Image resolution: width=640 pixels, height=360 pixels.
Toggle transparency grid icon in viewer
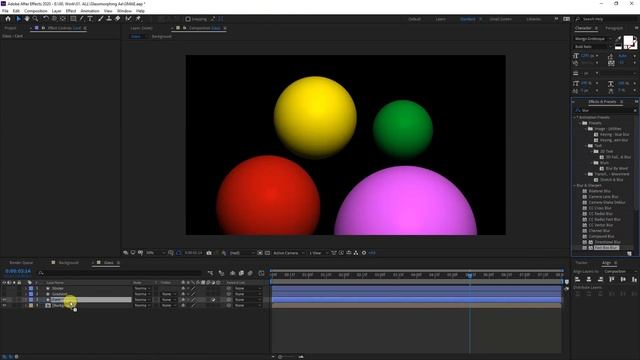267,253
